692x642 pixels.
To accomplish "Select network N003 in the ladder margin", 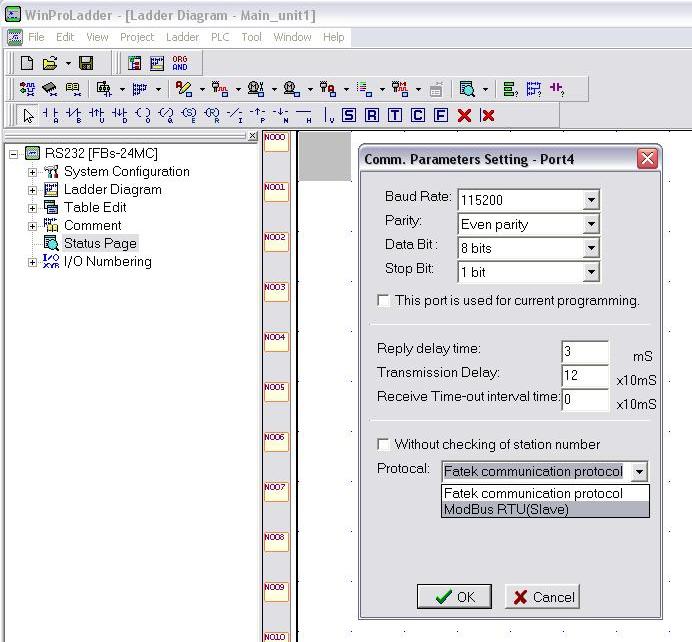I will 276,292.
